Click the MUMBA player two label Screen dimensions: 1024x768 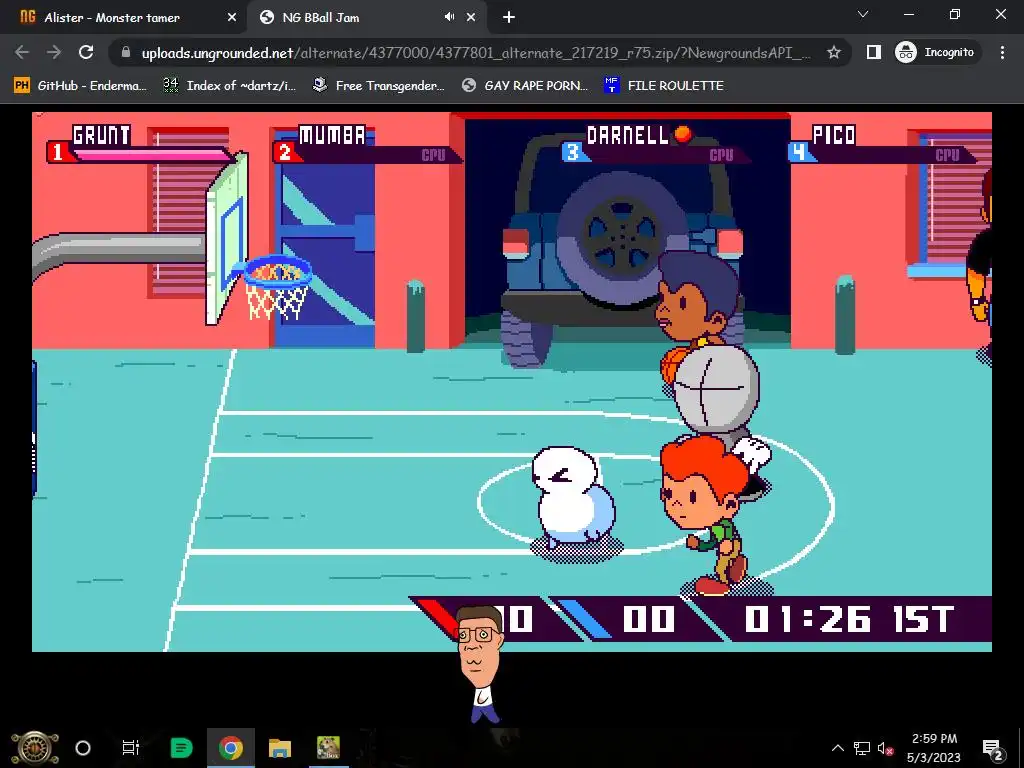[x=332, y=135]
